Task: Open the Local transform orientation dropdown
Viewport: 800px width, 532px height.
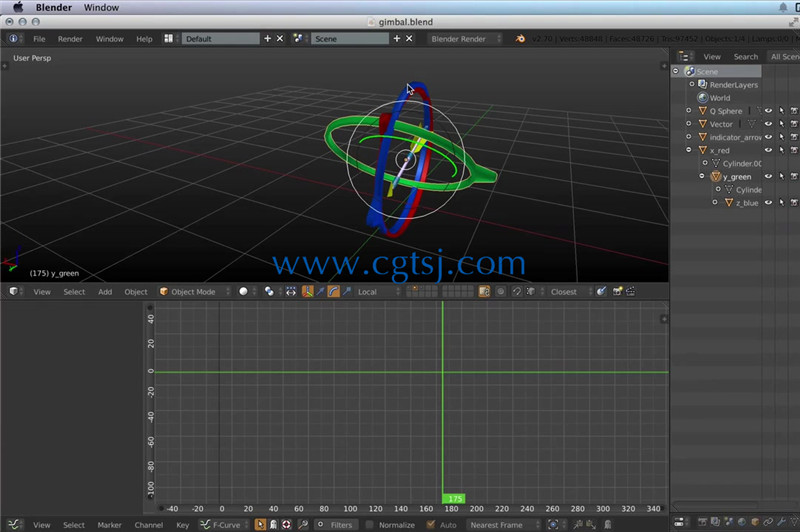Action: [x=379, y=291]
